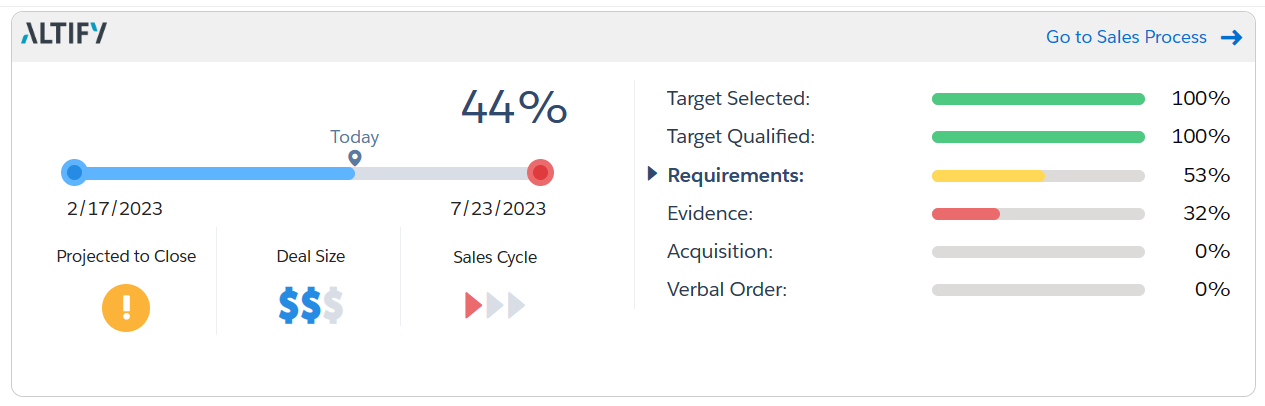This screenshot has width=1265, height=406.
Task: Click the red end date circle
Action: [540, 173]
